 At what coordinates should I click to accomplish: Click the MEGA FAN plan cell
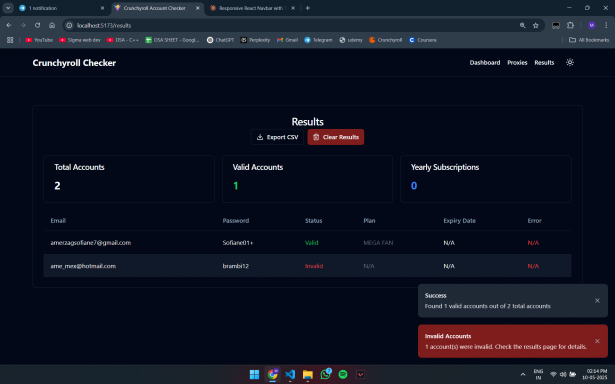click(x=378, y=243)
